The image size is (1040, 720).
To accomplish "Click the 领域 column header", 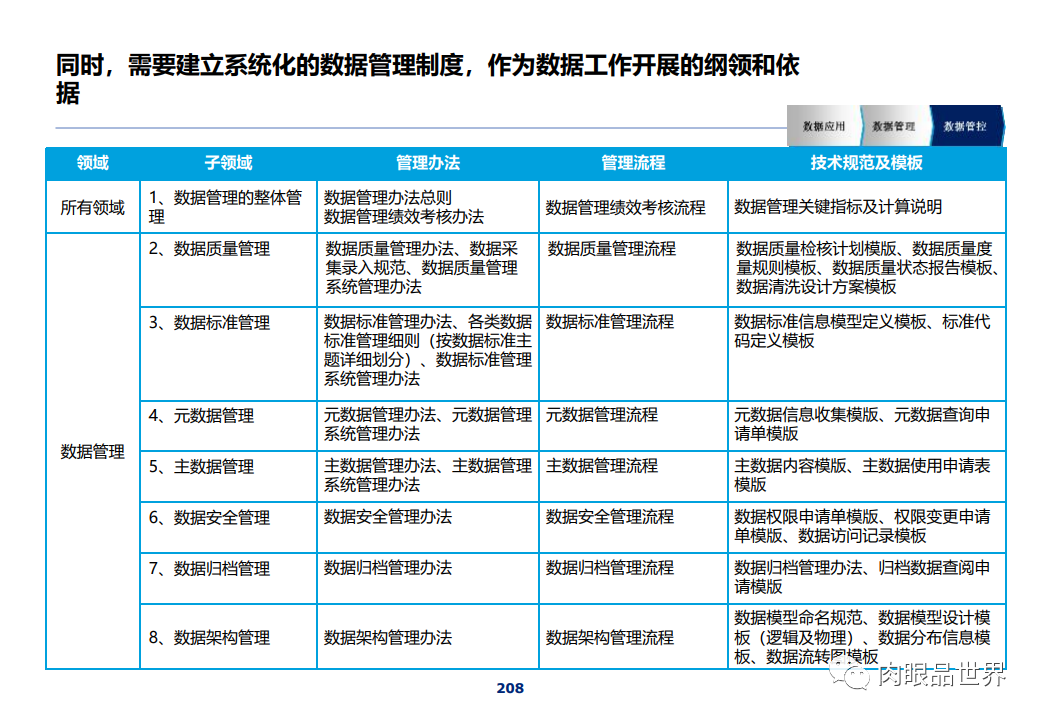I will [x=93, y=163].
